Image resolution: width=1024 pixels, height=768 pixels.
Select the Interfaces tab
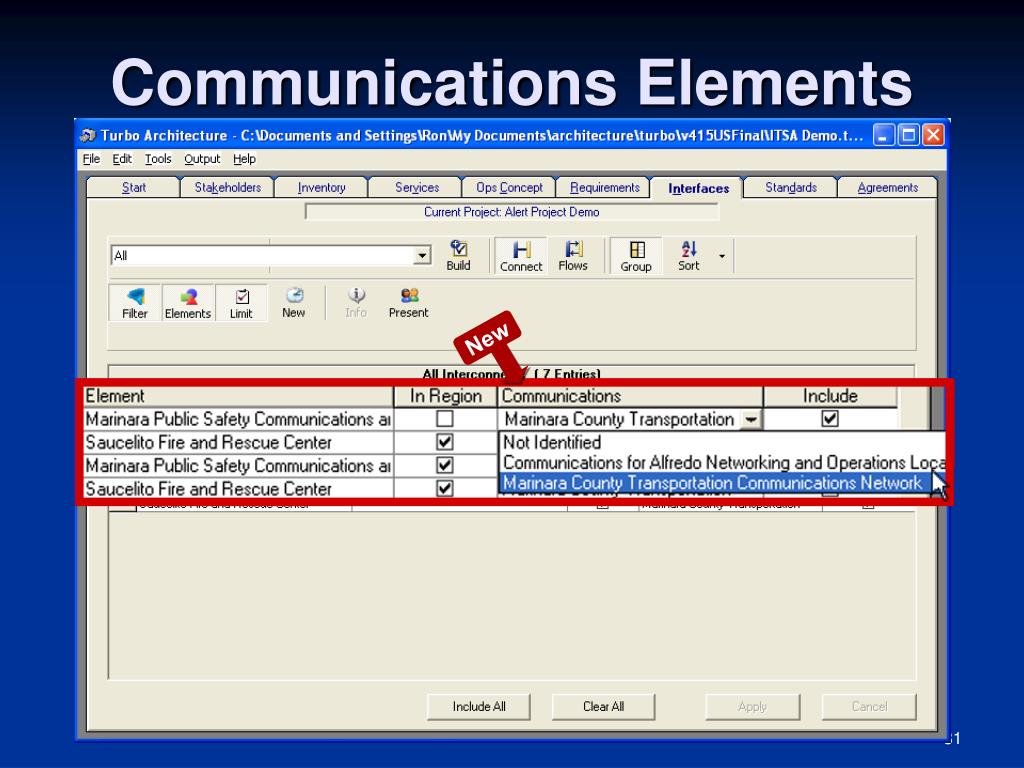698,188
